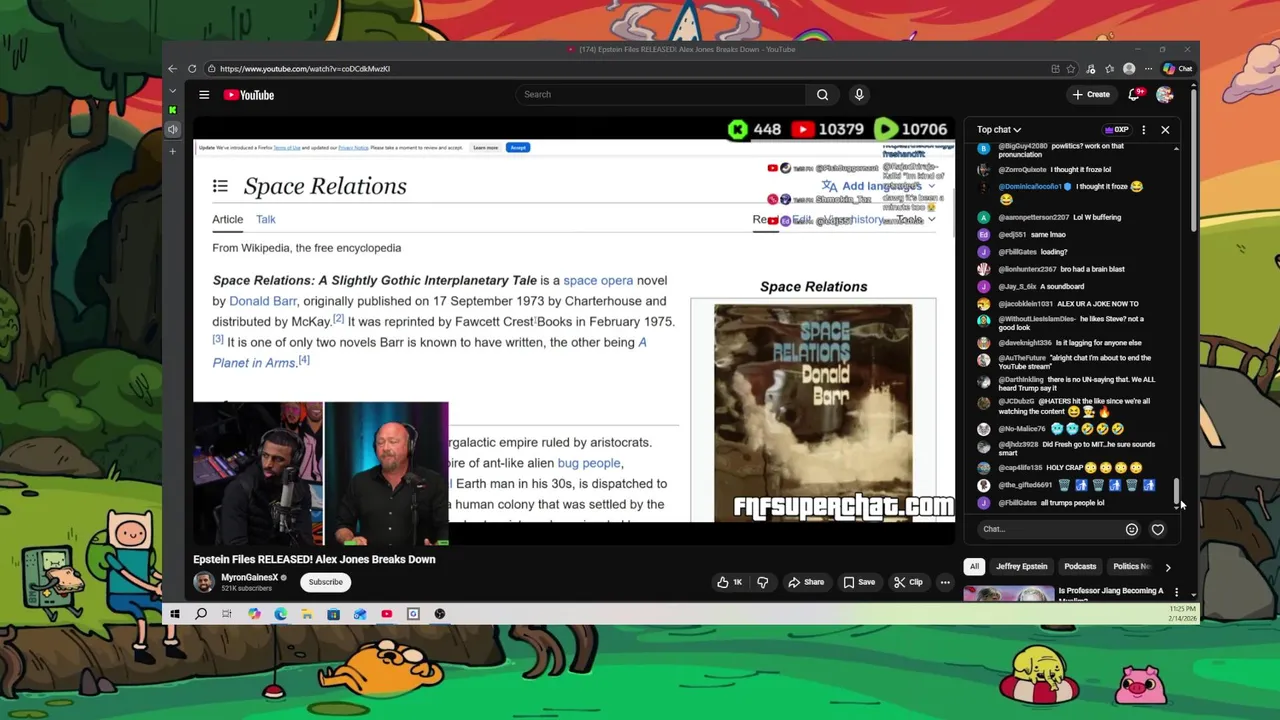Go to the YouTube home logo
Screen dimensions: 1280x720
[249, 95]
